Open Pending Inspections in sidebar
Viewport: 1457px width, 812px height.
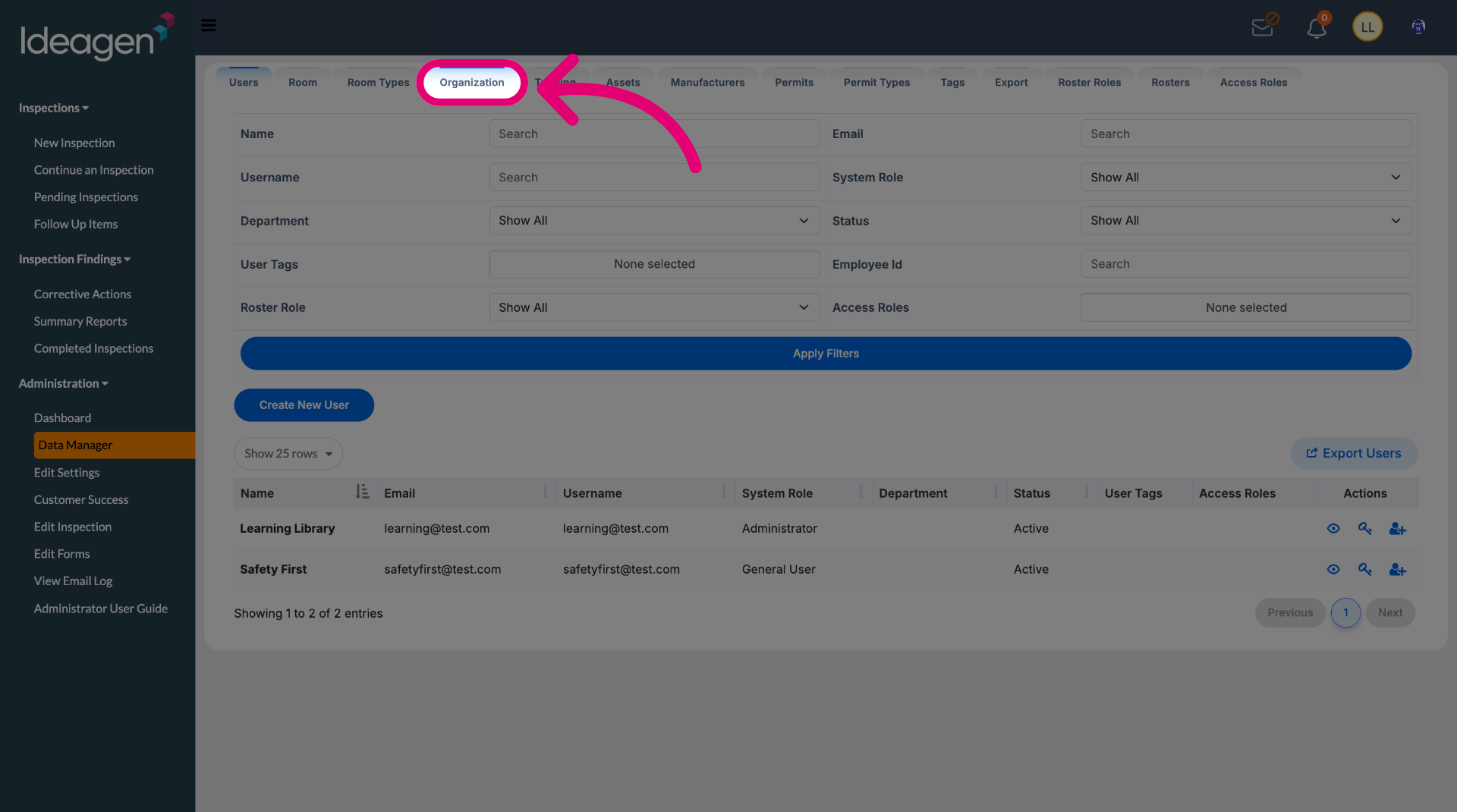[x=86, y=197]
